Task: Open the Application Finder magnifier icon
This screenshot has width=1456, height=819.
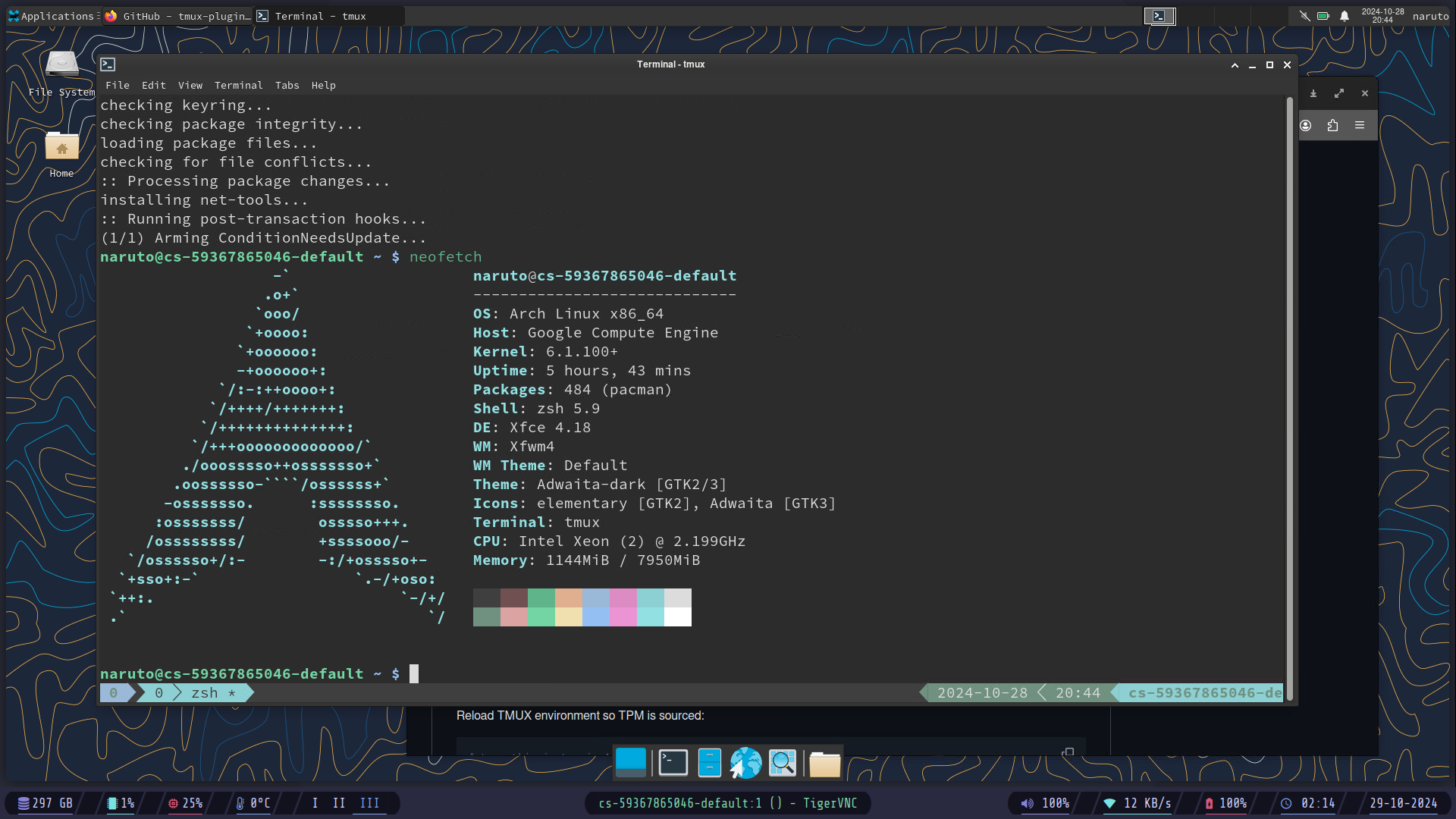Action: [x=783, y=763]
